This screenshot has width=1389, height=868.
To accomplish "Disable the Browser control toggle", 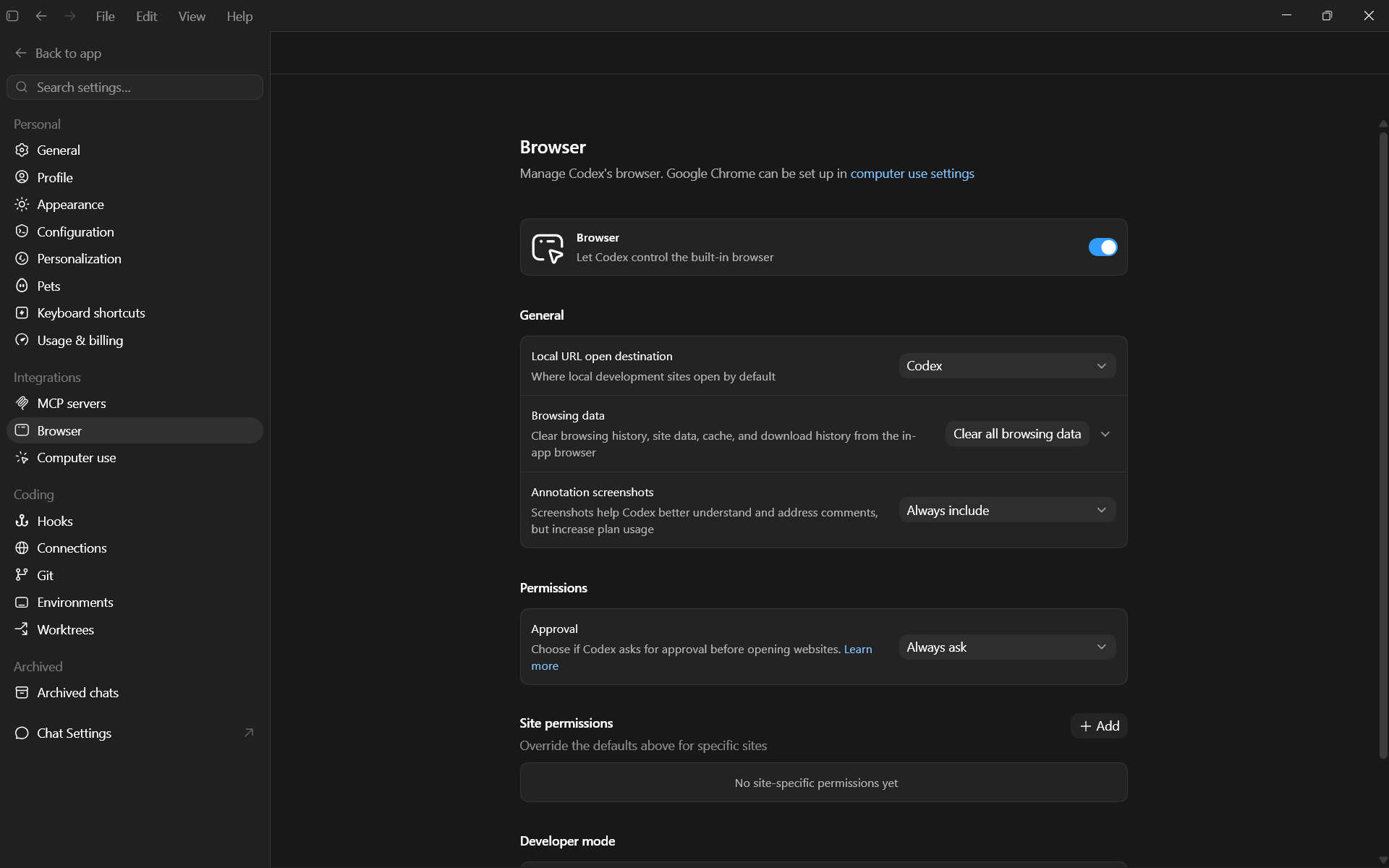I will pyautogui.click(x=1103, y=247).
